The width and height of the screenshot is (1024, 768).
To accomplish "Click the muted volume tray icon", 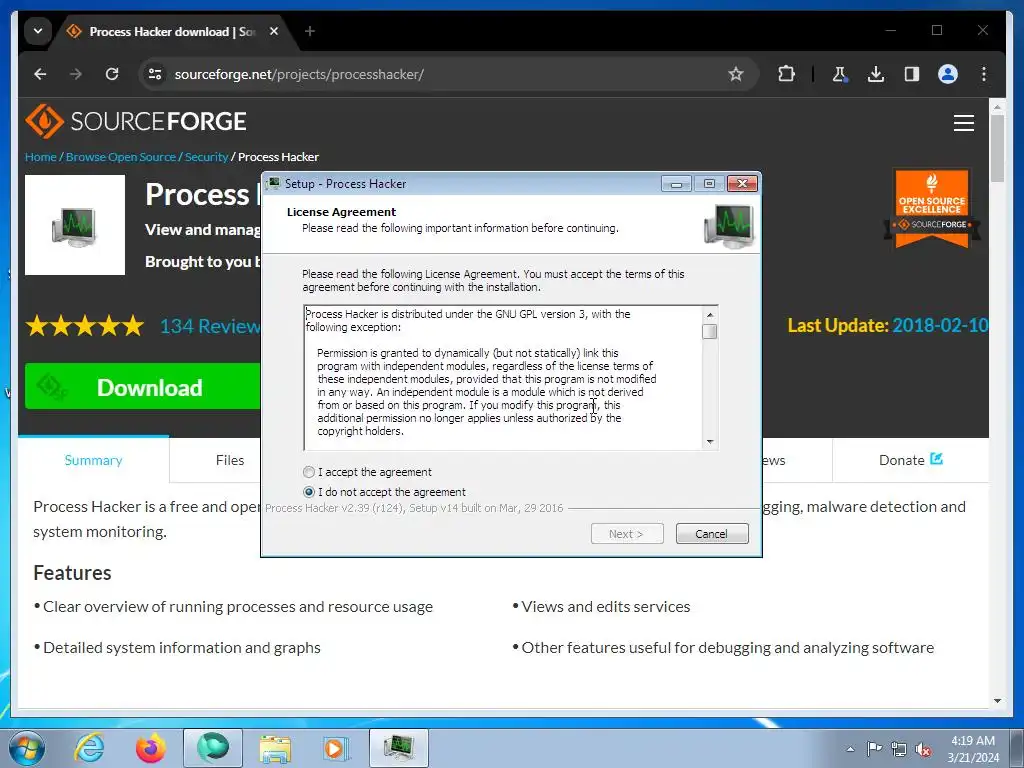I will click(x=923, y=749).
